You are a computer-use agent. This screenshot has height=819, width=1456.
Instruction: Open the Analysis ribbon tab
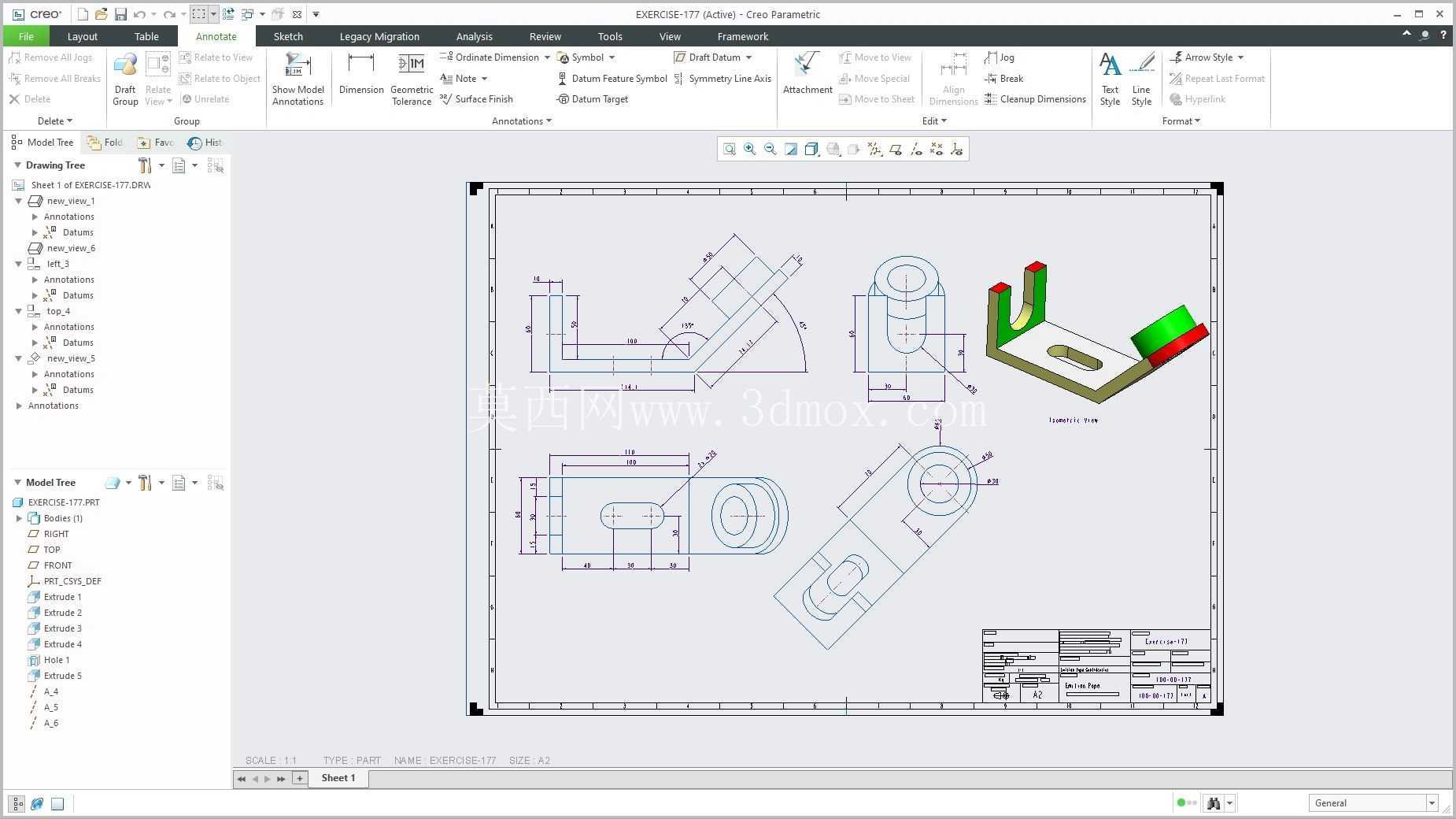pyautogui.click(x=474, y=36)
